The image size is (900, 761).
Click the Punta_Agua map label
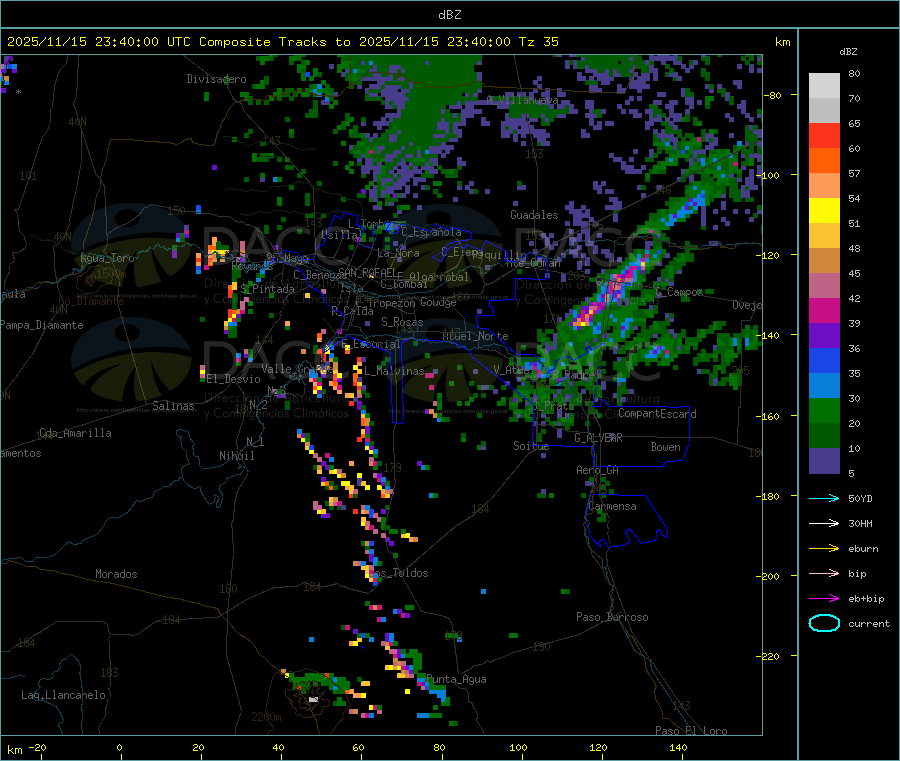pos(456,679)
